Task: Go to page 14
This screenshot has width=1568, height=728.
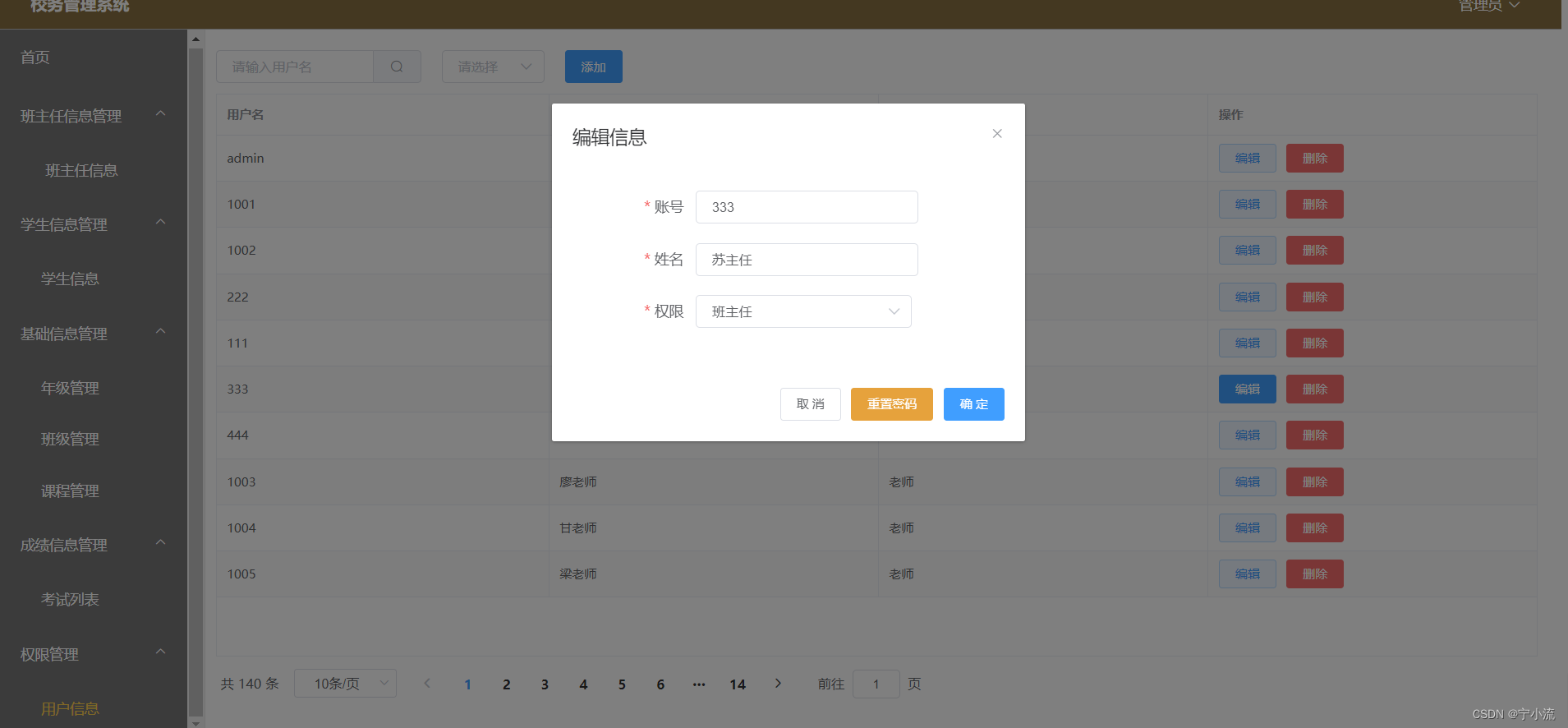Action: (738, 684)
